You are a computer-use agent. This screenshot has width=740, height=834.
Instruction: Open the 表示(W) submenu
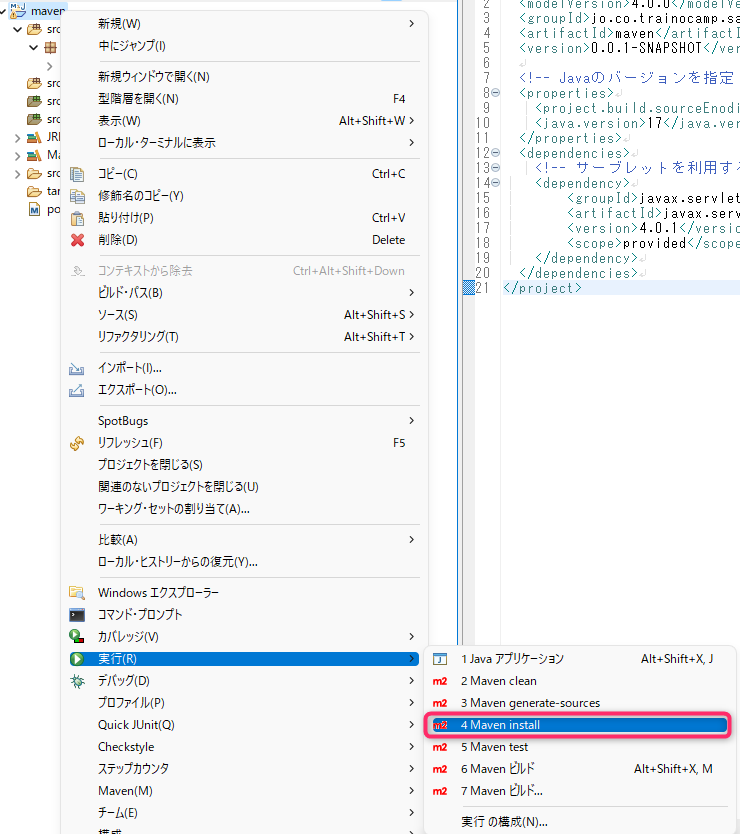pos(245,121)
